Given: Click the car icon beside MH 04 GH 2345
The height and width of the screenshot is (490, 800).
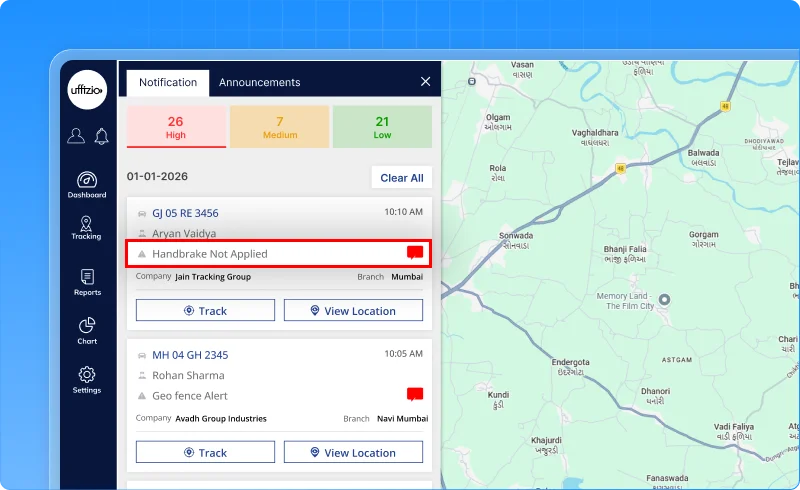Looking at the screenshot, I should pos(142,356).
